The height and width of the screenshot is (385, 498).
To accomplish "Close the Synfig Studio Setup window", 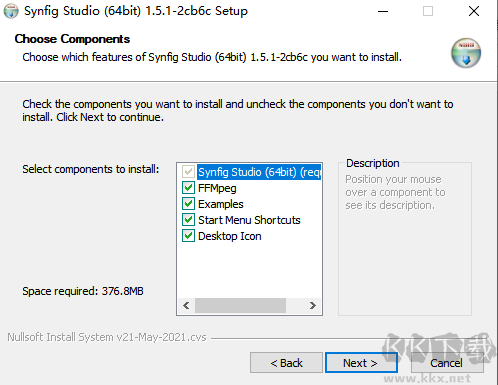I will tap(474, 11).
